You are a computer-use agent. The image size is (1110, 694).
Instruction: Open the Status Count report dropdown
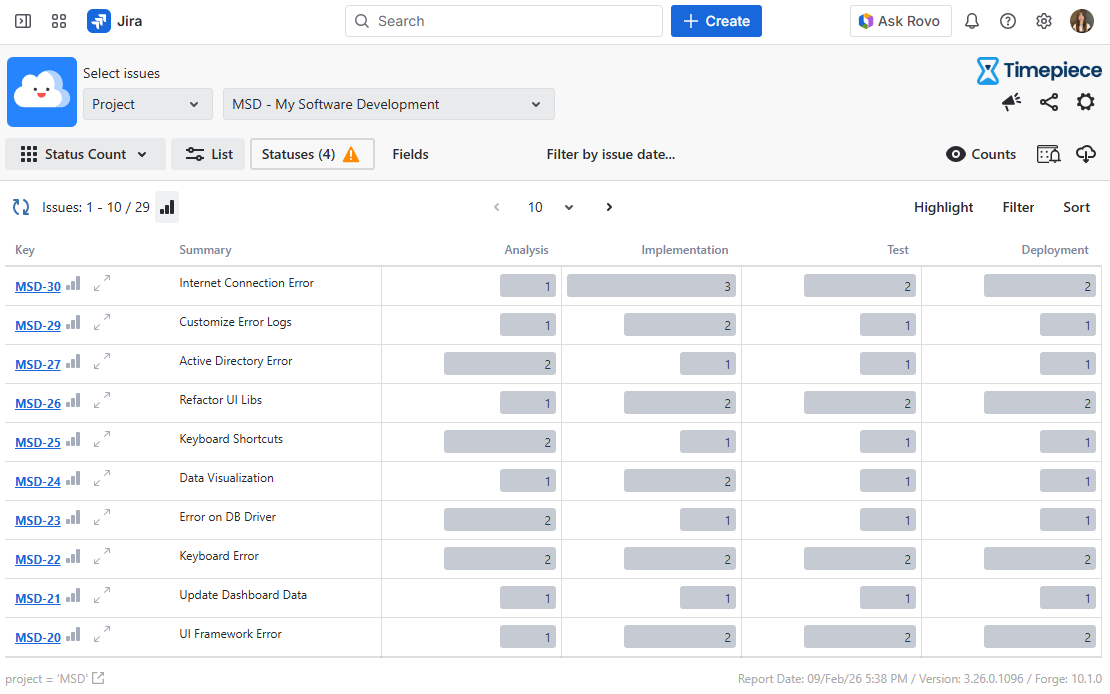(84, 154)
